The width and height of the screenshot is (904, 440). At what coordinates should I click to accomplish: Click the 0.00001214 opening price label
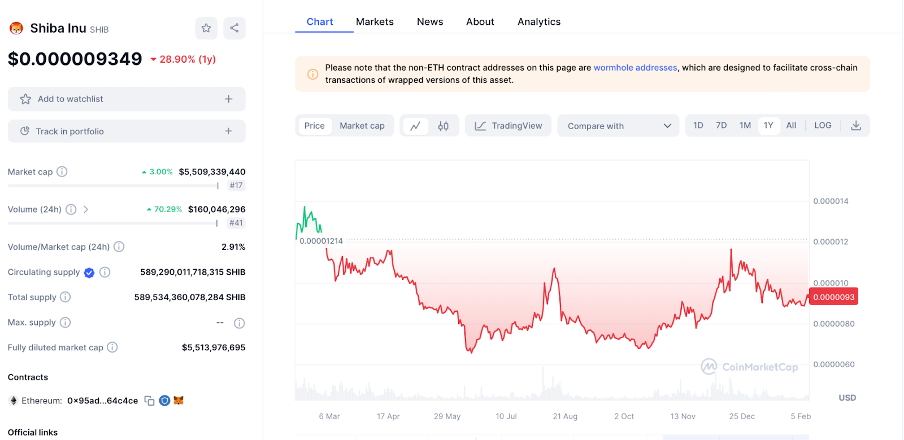[x=321, y=241]
